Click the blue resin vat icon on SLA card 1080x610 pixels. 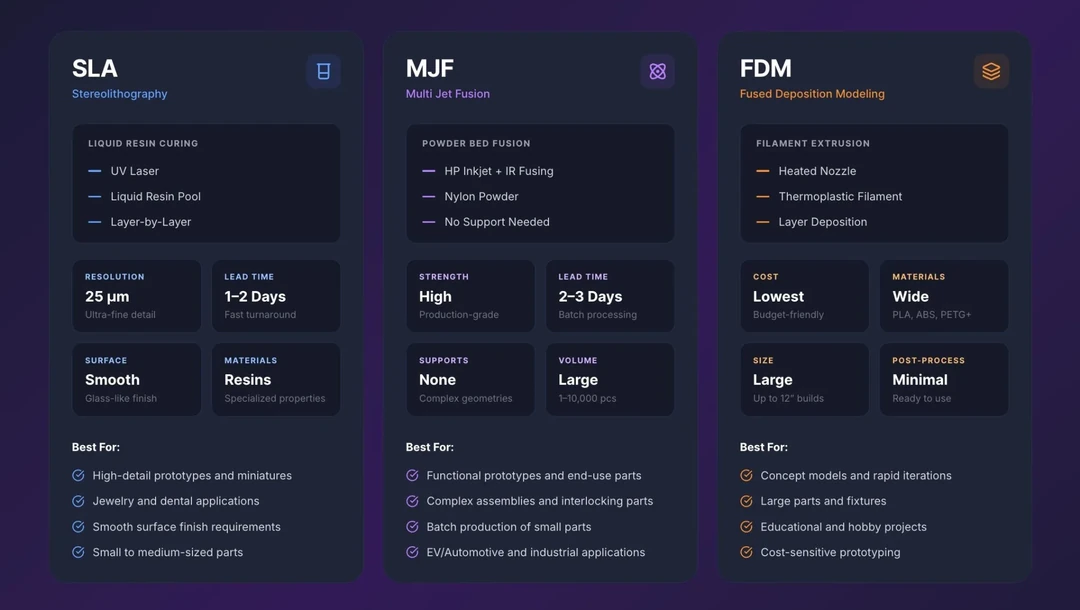click(x=323, y=71)
